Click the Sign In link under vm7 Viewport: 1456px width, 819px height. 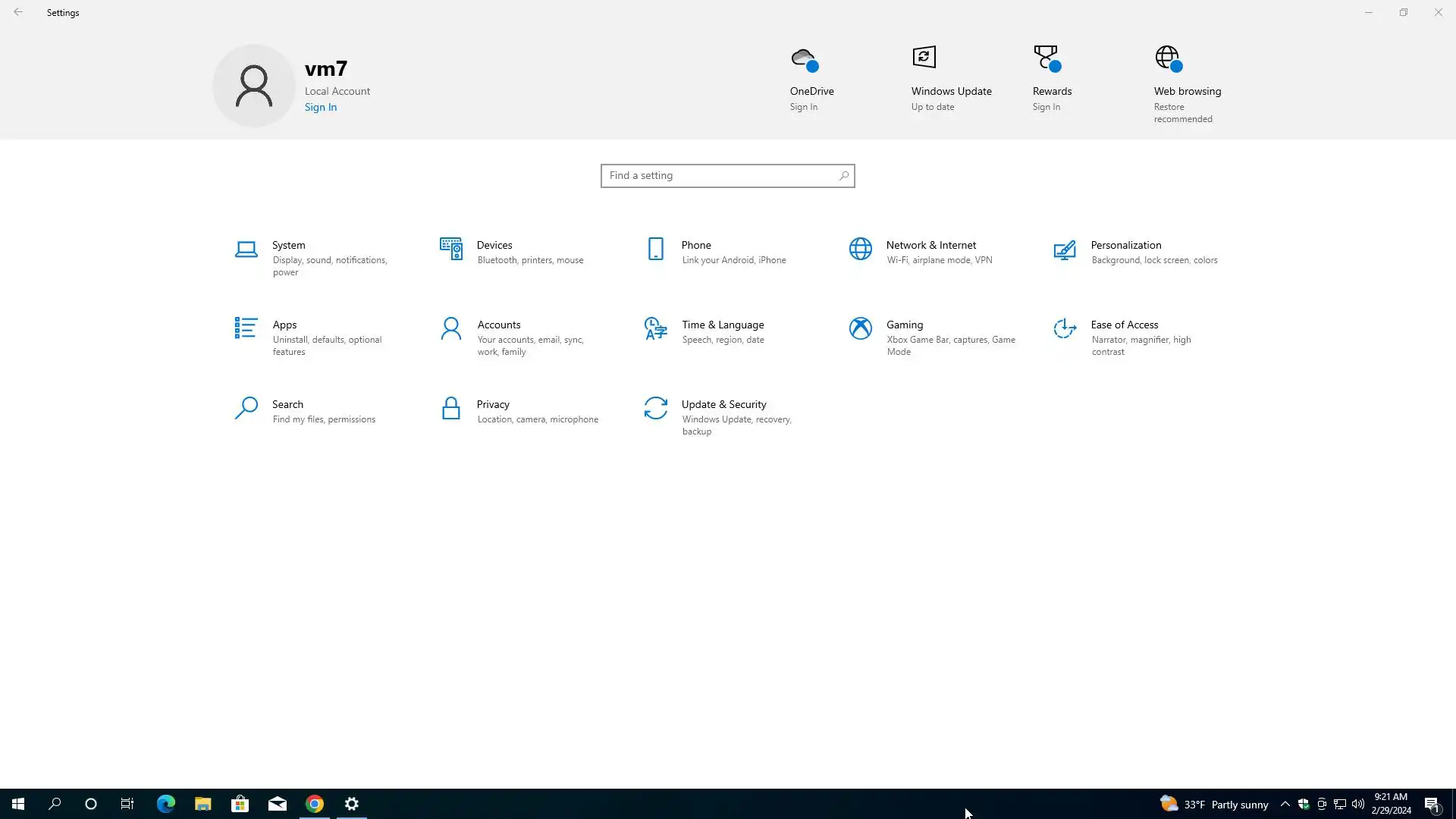pyautogui.click(x=320, y=108)
